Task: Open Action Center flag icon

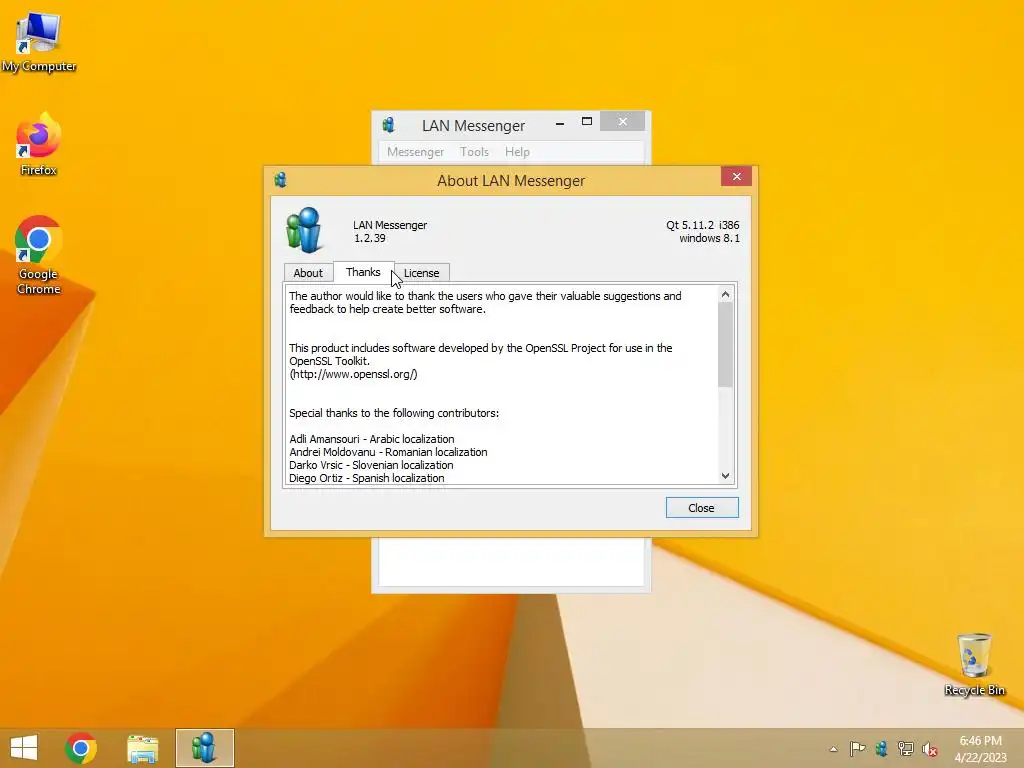Action: pos(857,748)
